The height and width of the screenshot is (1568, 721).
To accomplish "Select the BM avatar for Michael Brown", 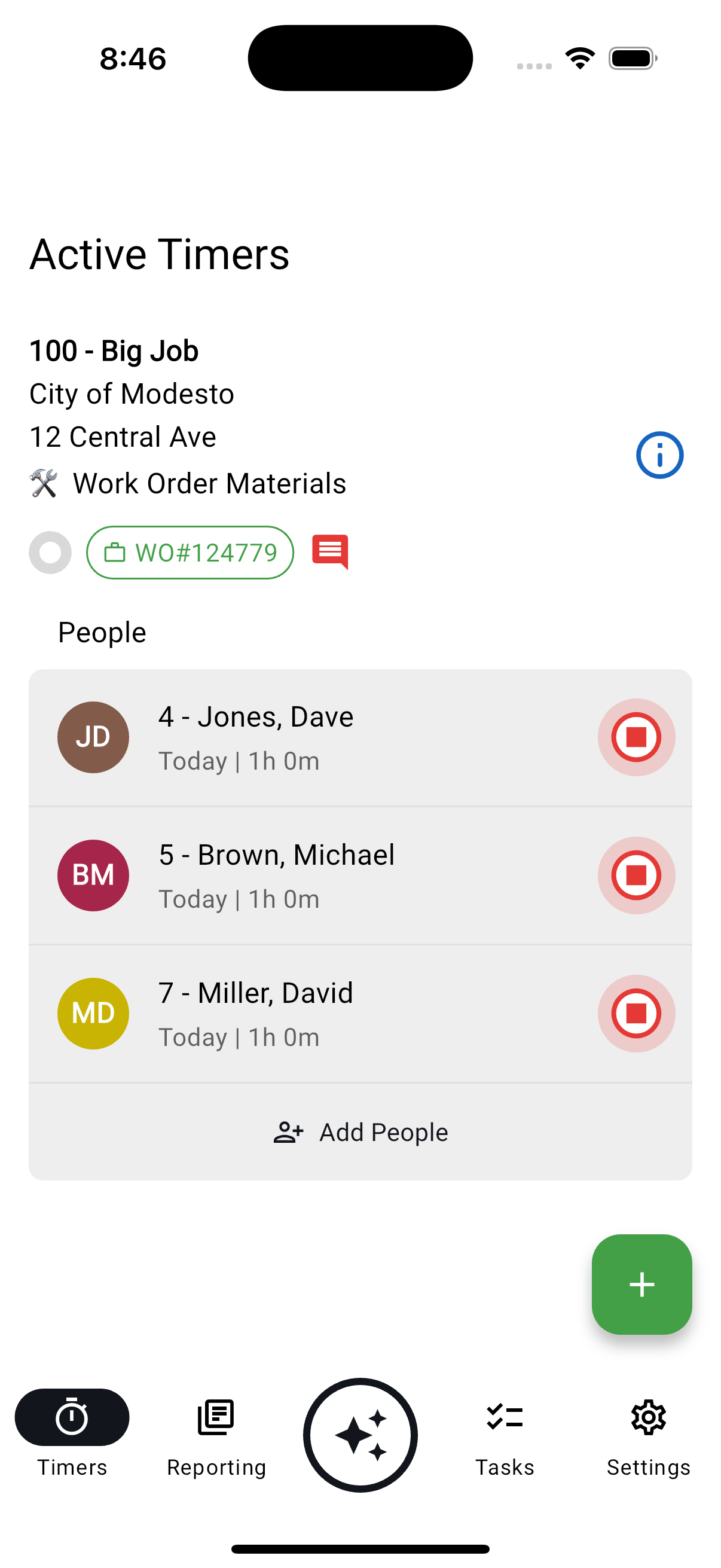I will [93, 875].
